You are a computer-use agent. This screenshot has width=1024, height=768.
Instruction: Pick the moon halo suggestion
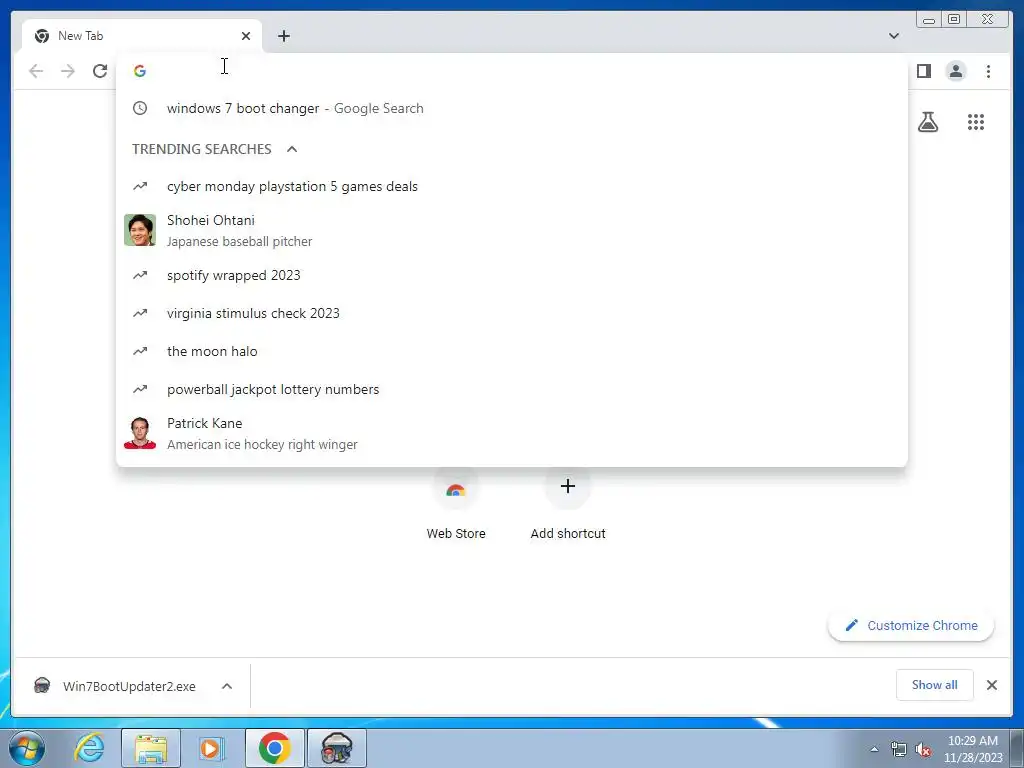(511, 351)
